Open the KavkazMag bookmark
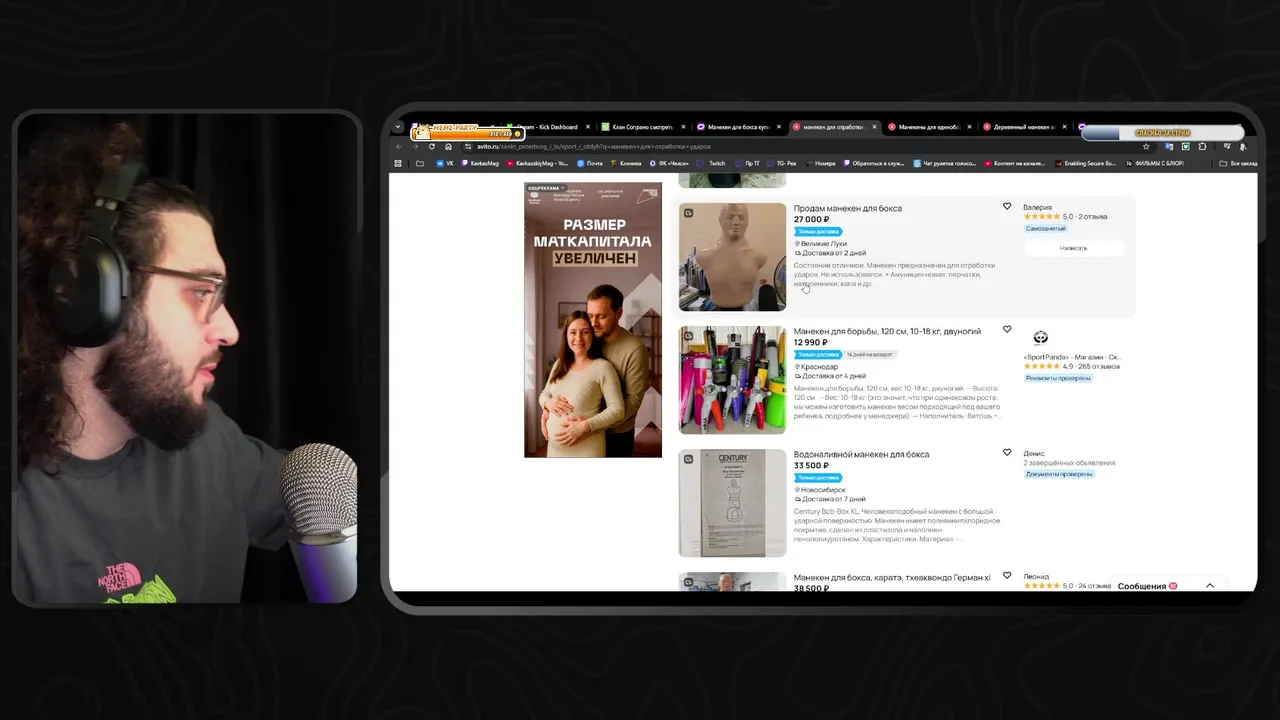1280x720 pixels. [x=479, y=163]
